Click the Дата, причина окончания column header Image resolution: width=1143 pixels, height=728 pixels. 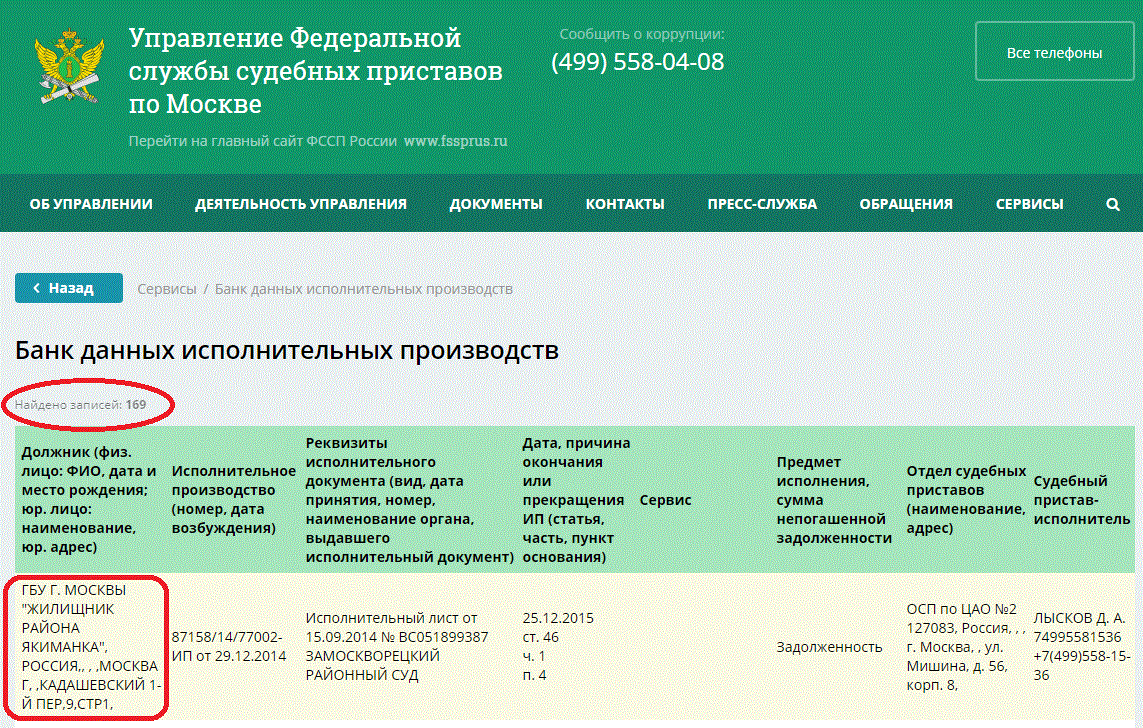pyautogui.click(x=576, y=499)
